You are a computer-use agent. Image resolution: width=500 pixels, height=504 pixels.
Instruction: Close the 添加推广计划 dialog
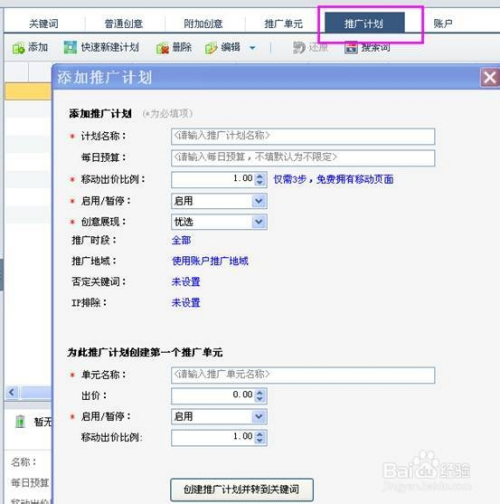(x=490, y=78)
